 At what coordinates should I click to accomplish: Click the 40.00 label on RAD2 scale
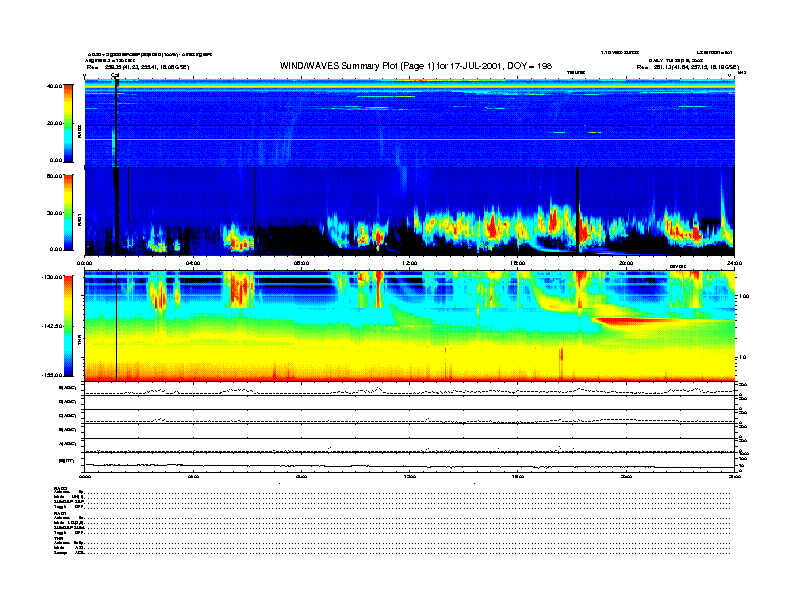tap(54, 86)
